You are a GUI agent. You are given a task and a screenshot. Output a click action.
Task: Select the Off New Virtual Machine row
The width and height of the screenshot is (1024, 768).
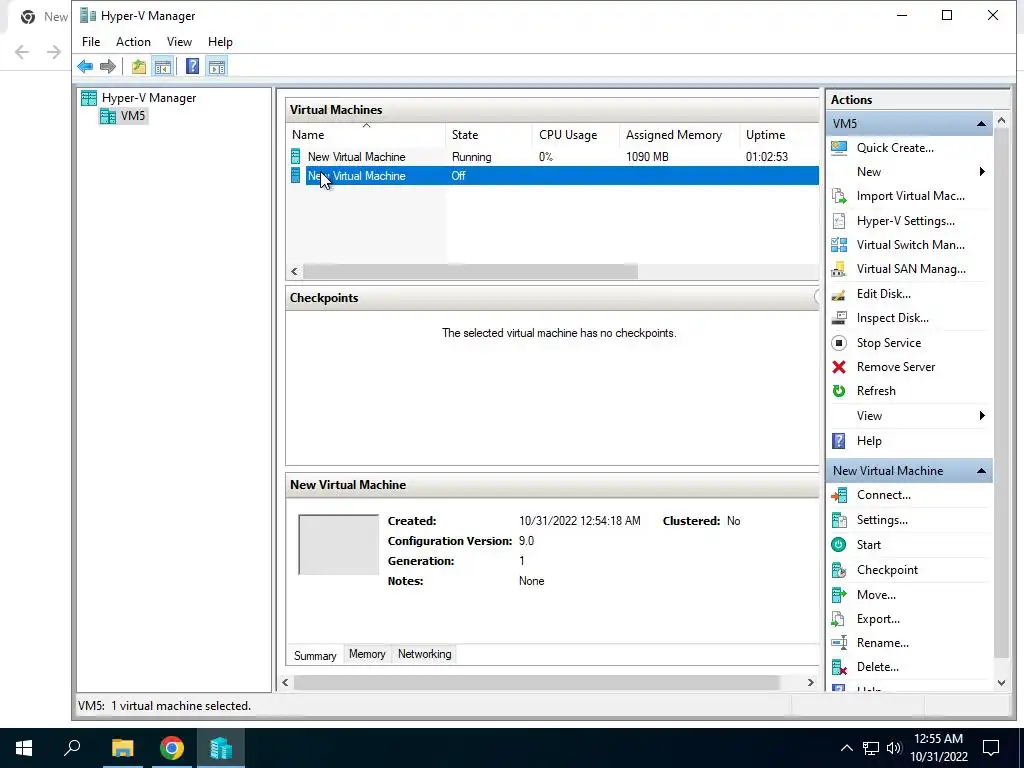[x=553, y=176]
